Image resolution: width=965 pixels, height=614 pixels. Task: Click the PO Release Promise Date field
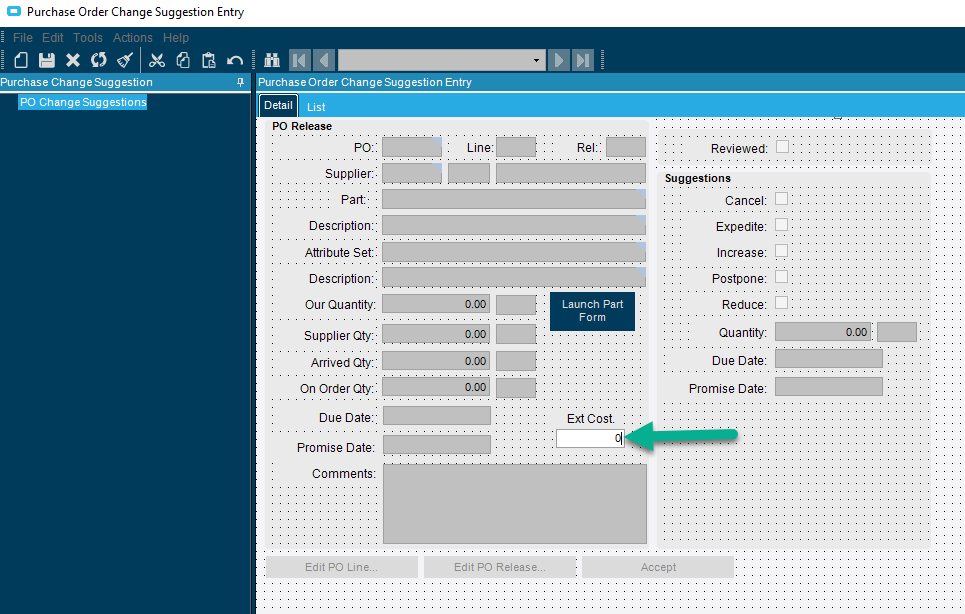[x=437, y=445]
